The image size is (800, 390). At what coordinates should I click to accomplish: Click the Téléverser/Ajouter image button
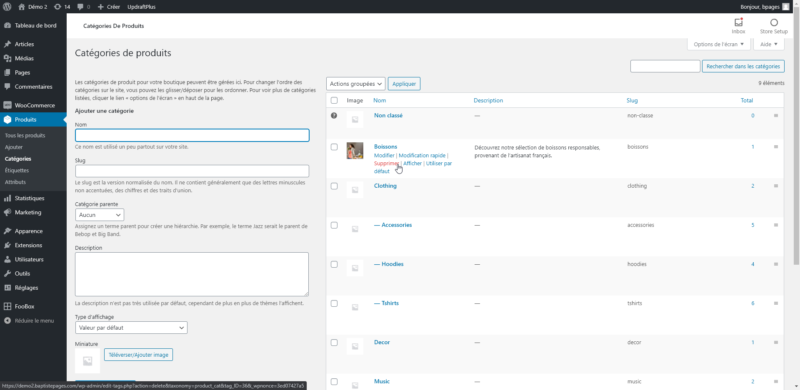138,354
